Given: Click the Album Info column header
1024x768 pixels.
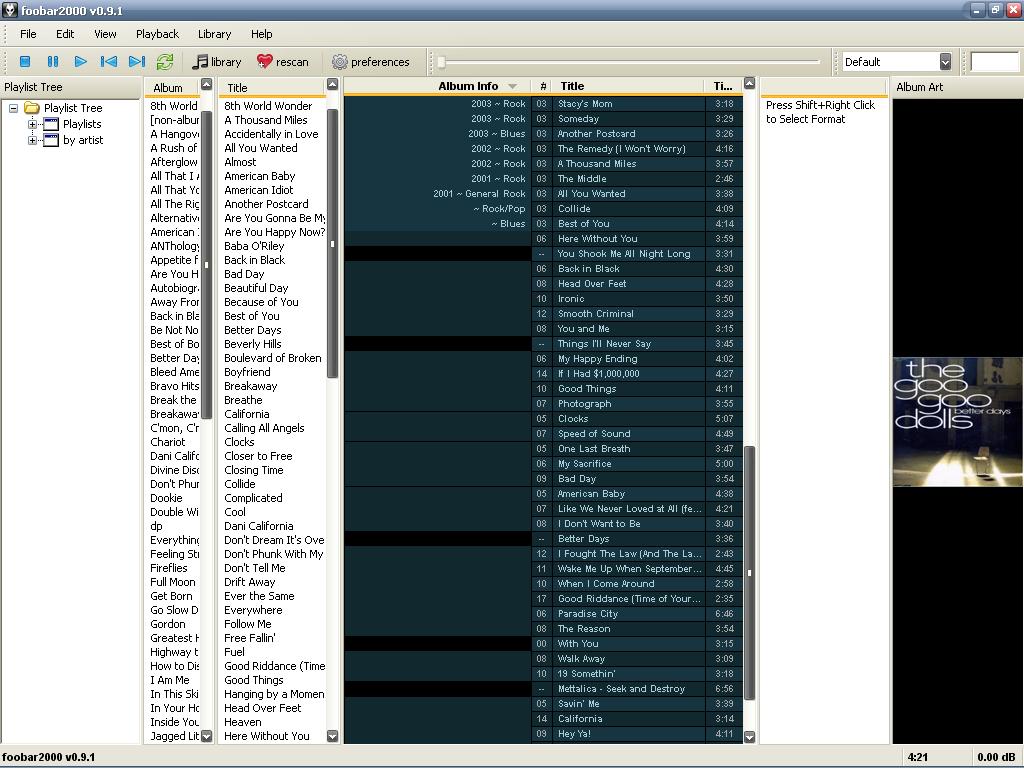Looking at the screenshot, I should pos(468,86).
